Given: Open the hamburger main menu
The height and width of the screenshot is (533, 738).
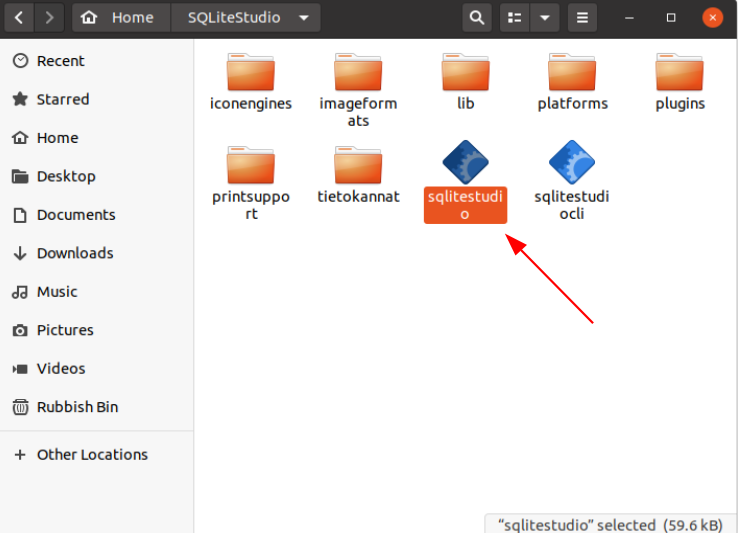Looking at the screenshot, I should point(581,18).
